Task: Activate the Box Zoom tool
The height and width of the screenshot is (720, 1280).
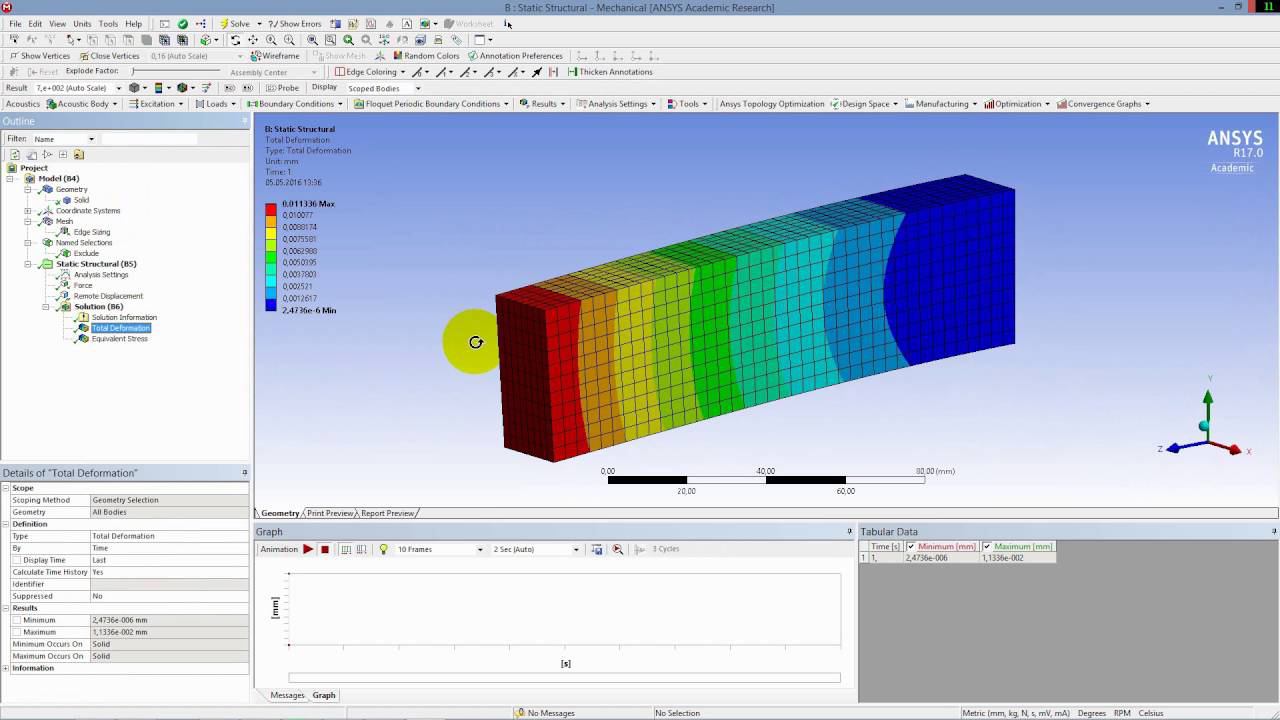Action: (289, 40)
